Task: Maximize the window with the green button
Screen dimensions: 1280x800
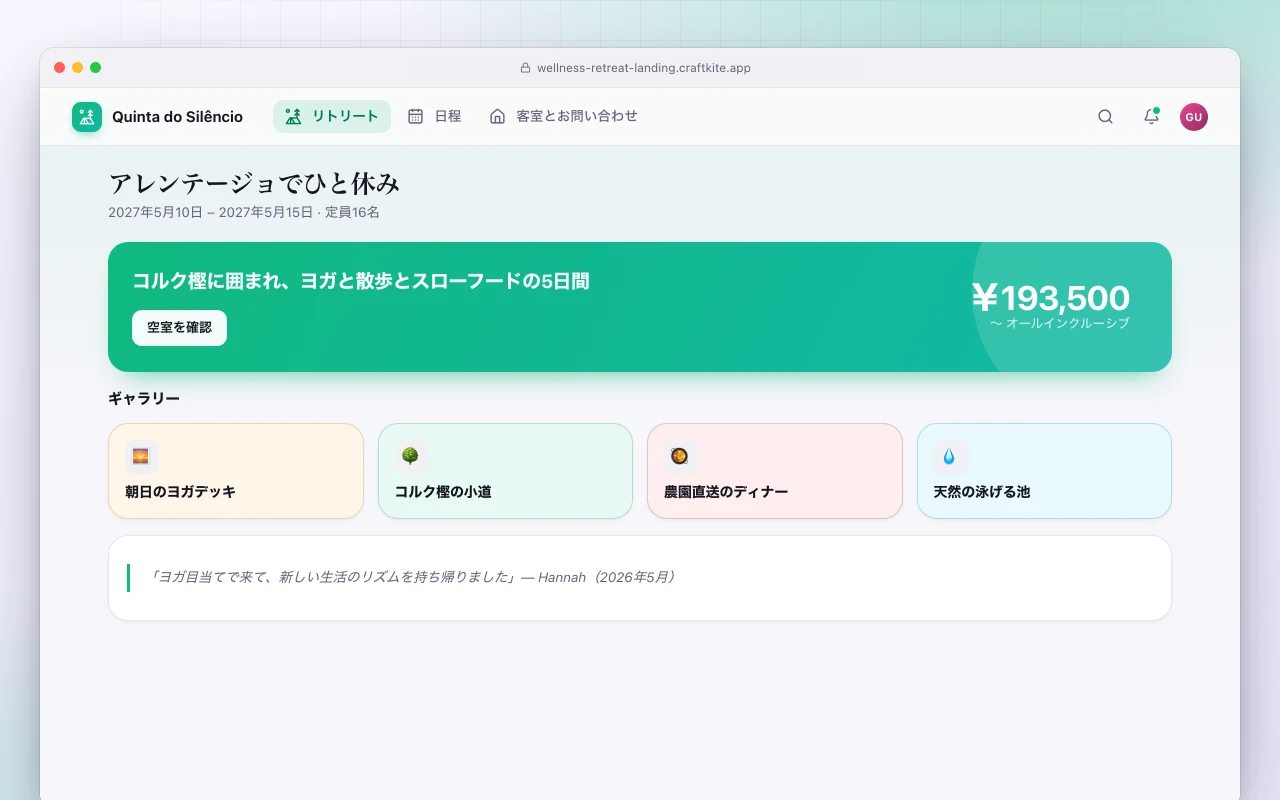Action: click(x=95, y=68)
